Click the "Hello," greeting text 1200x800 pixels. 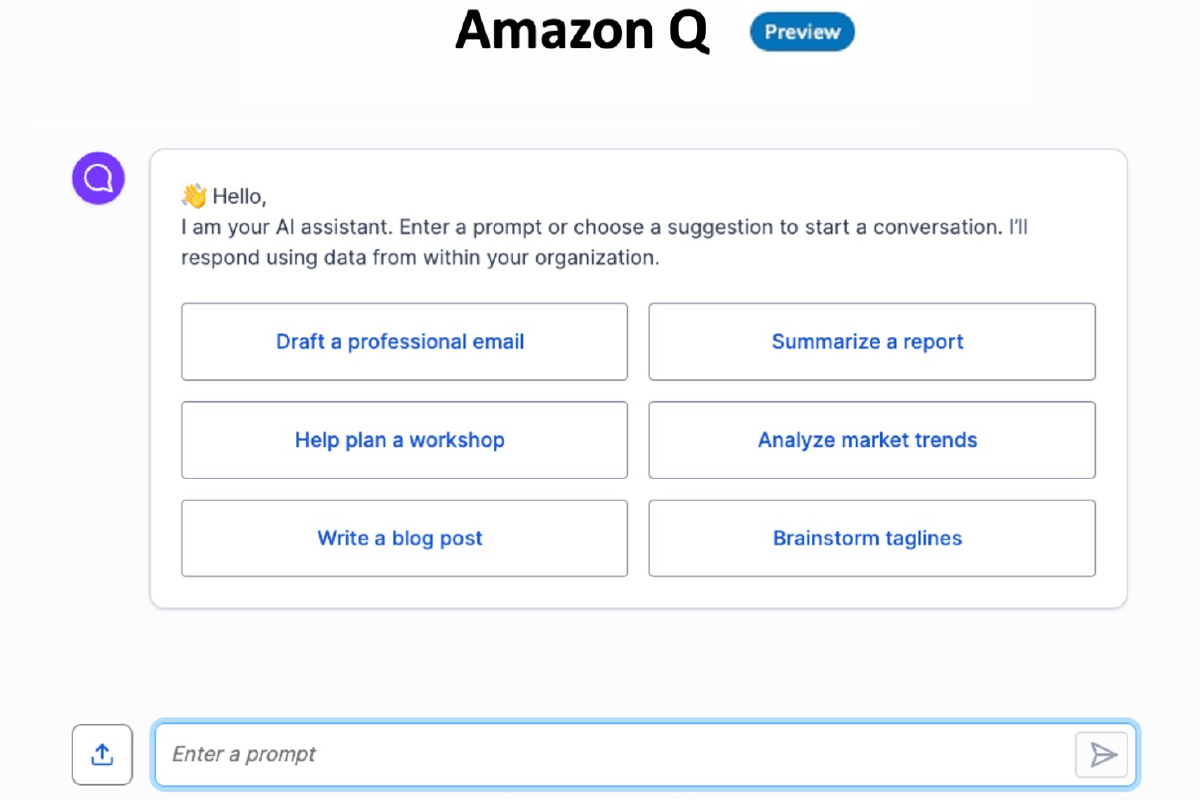(x=240, y=196)
